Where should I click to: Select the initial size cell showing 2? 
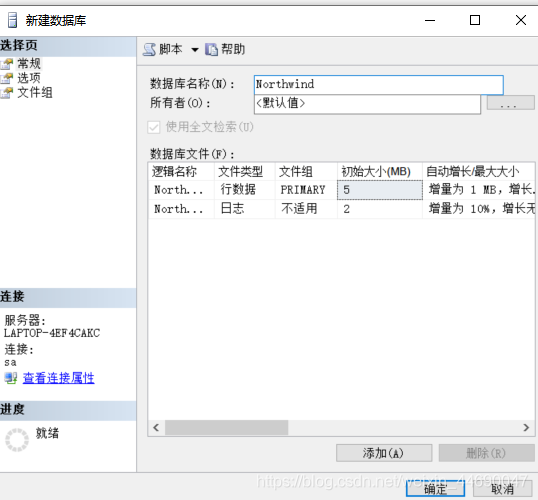(380, 209)
